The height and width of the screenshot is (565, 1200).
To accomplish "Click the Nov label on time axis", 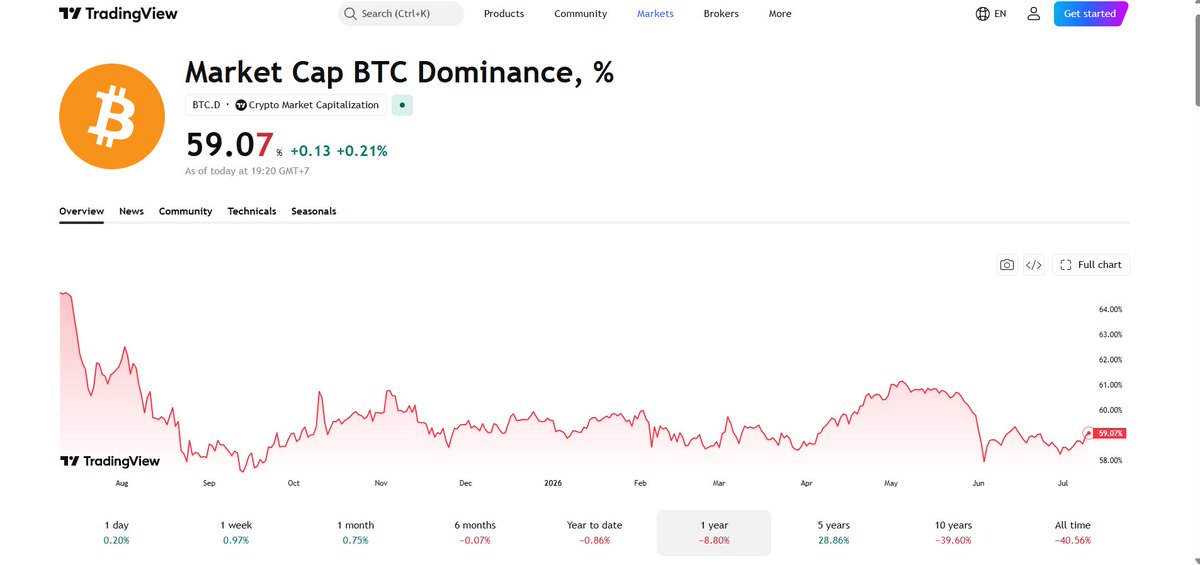I will pos(381,483).
